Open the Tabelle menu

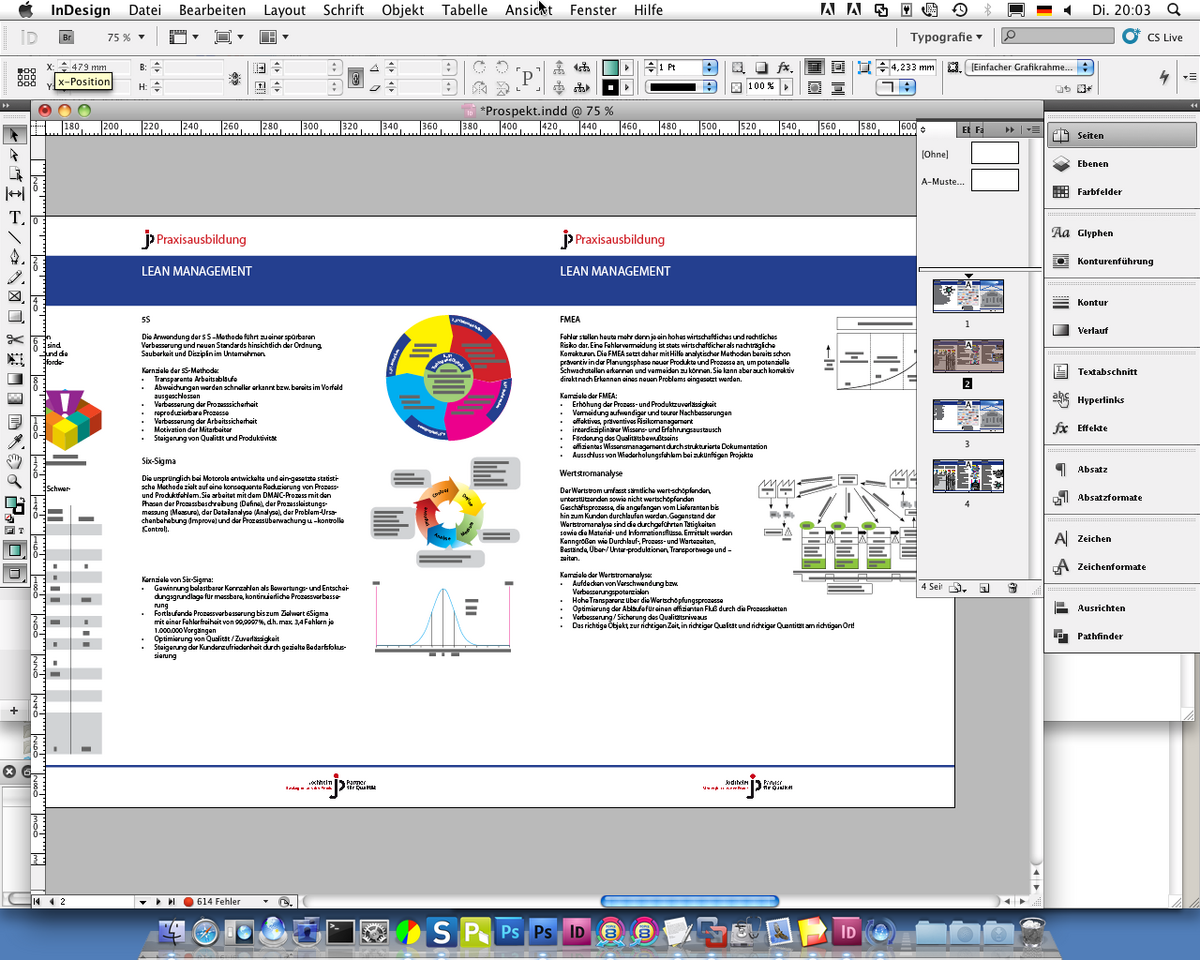click(x=464, y=10)
